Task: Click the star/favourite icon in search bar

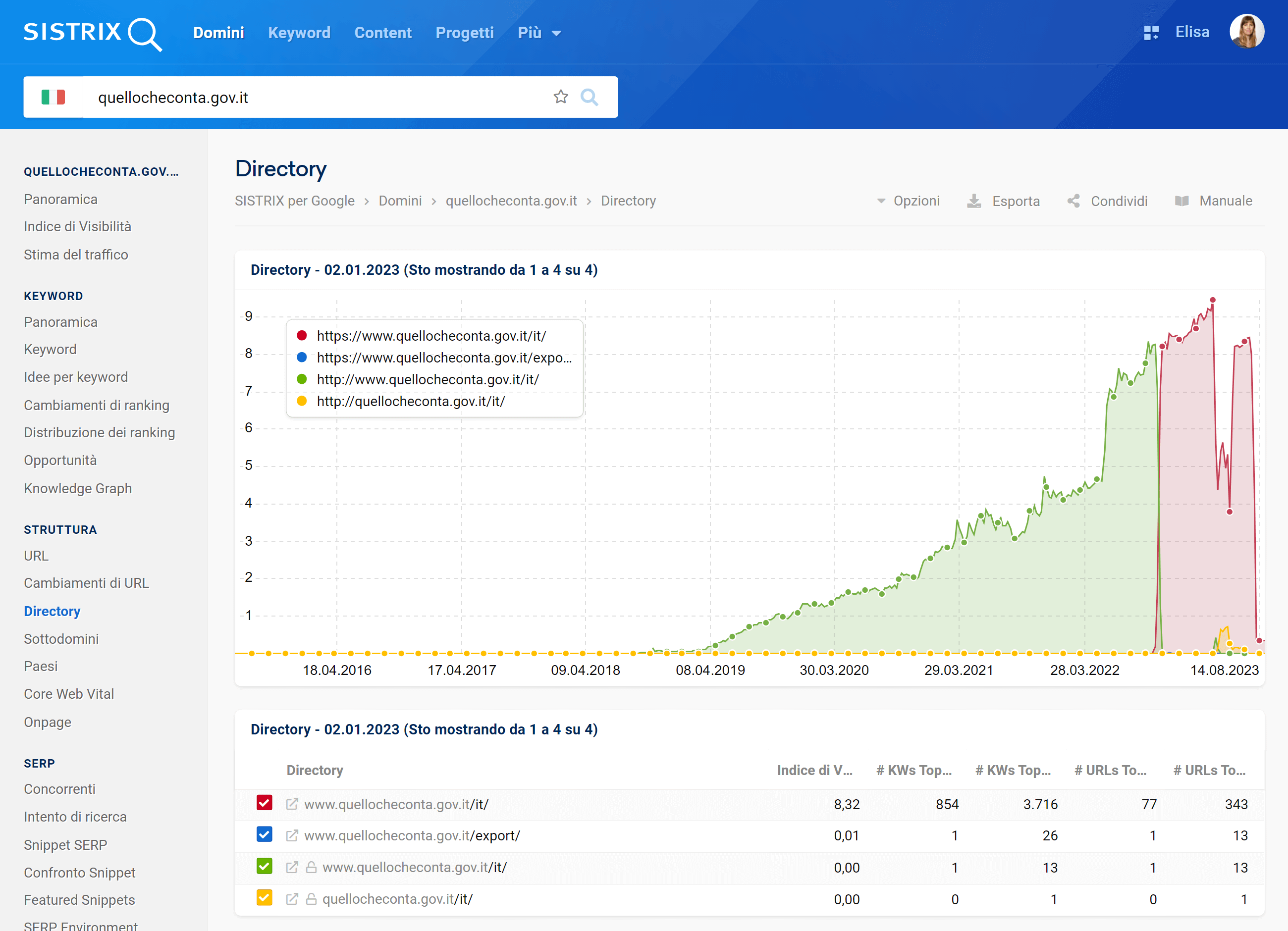Action: pos(561,97)
